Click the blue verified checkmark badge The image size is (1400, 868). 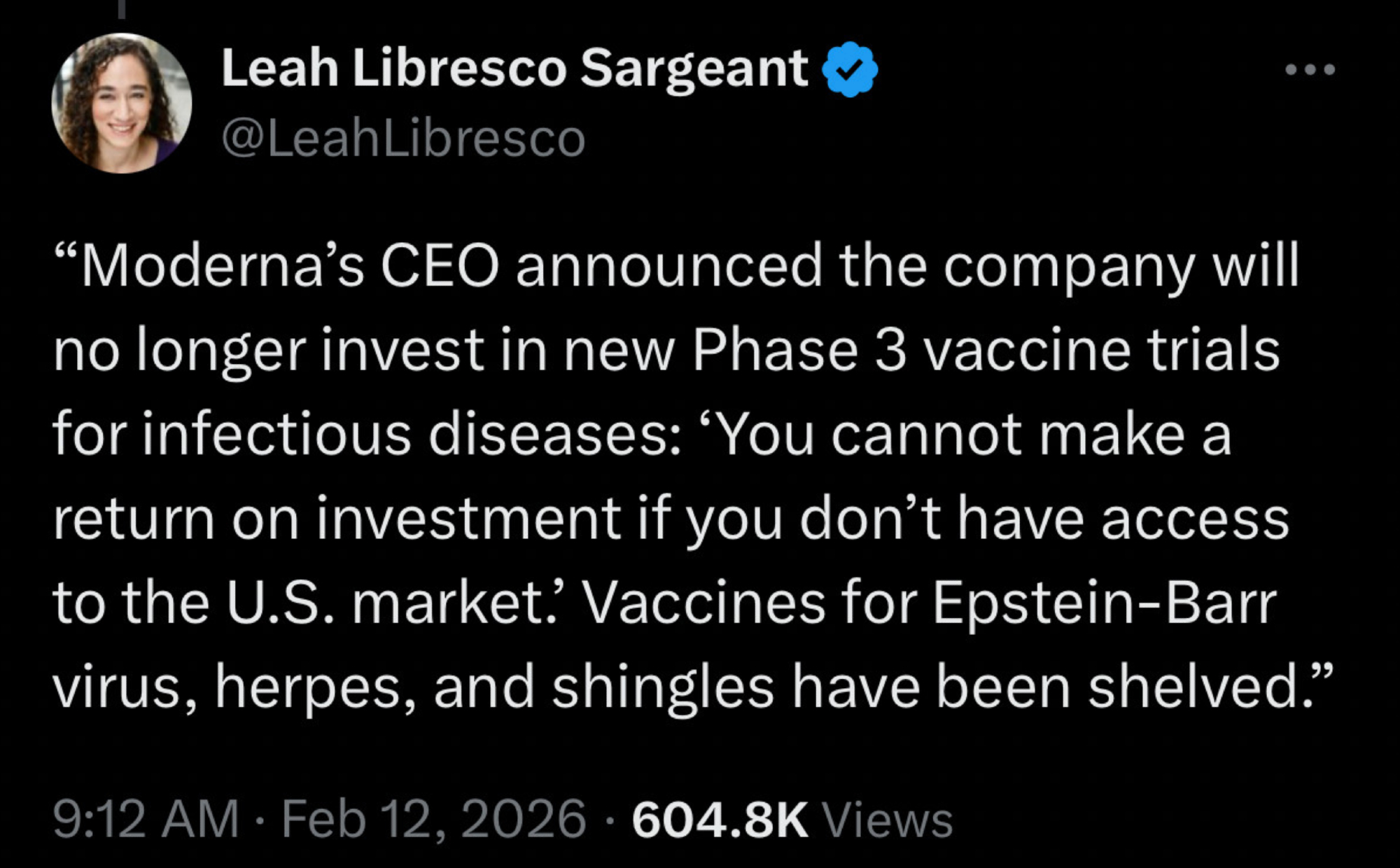click(x=849, y=69)
